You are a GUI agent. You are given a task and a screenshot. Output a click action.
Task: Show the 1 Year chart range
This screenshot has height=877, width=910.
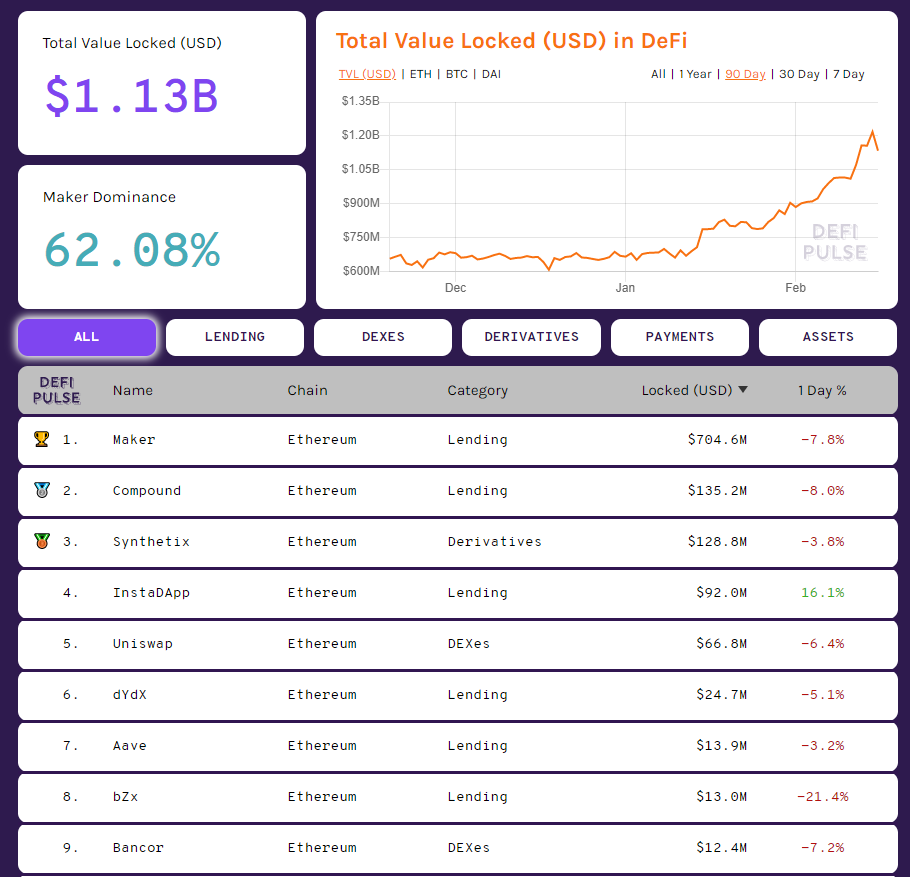(695, 74)
